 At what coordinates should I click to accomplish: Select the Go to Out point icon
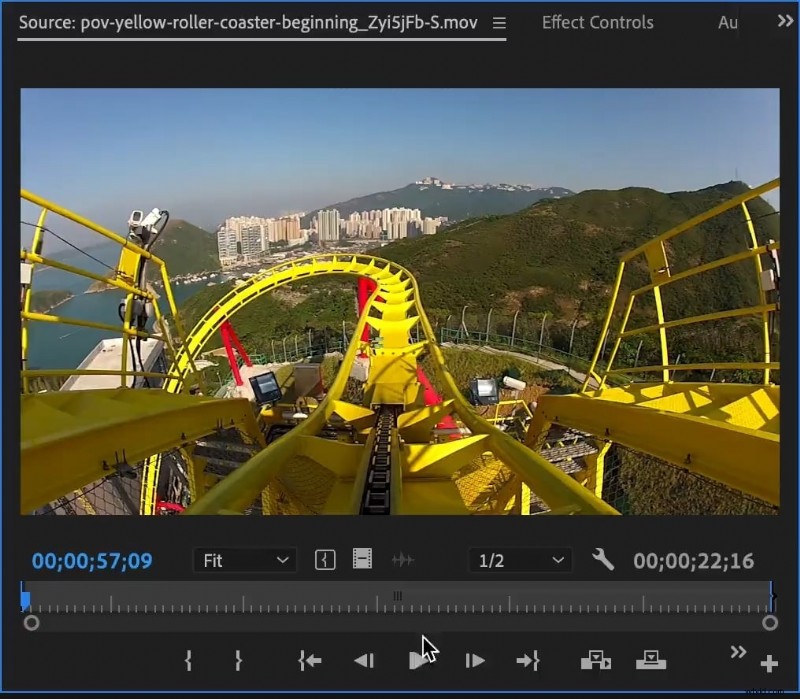529,661
